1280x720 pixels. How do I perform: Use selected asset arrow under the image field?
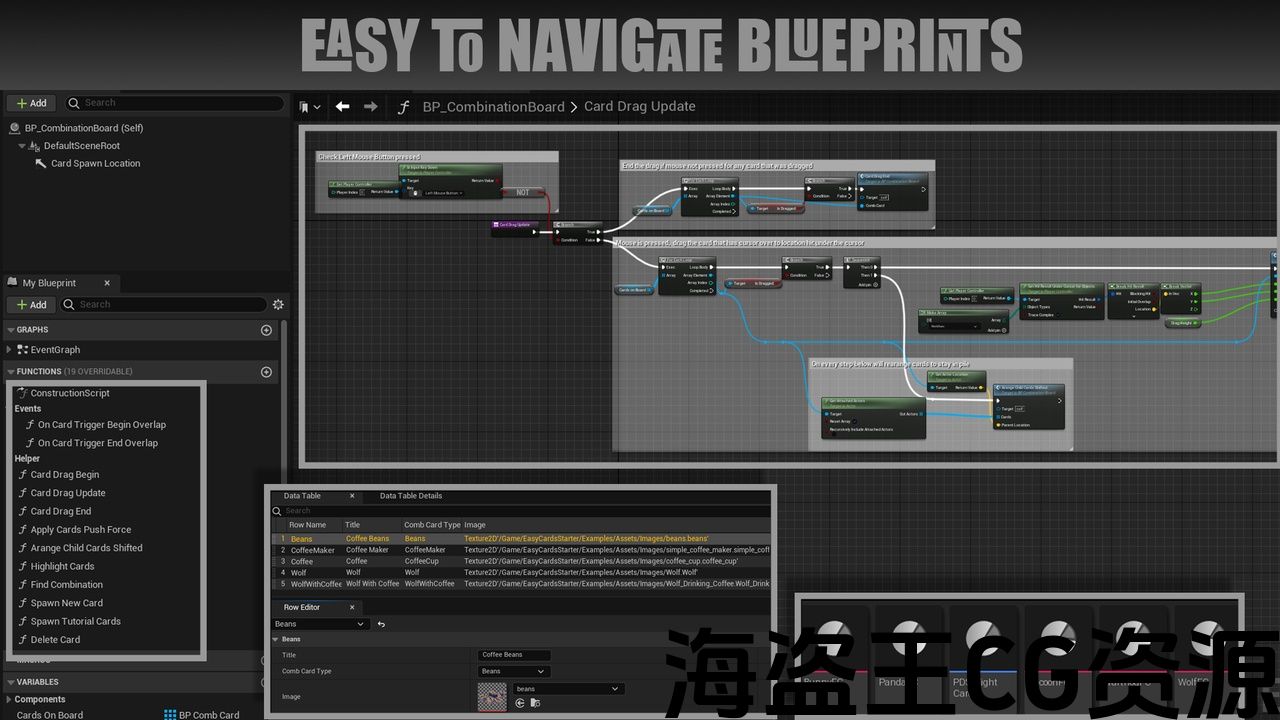pyautogui.click(x=520, y=703)
